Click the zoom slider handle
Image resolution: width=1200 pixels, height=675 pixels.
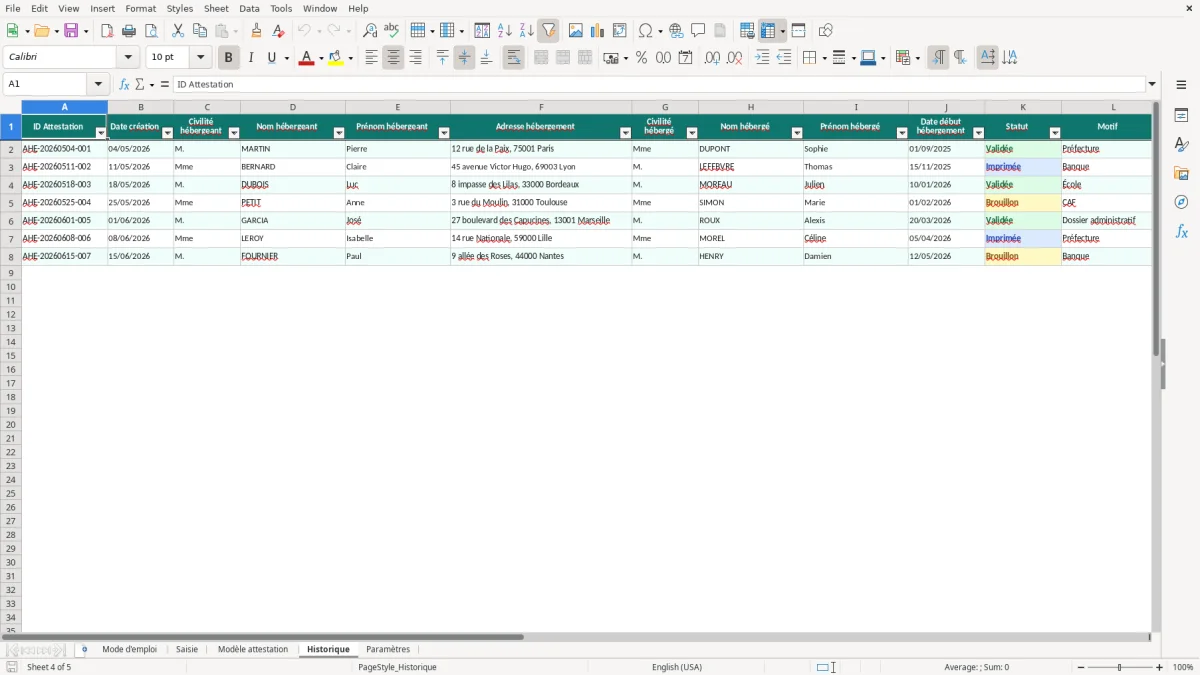tap(1120, 667)
